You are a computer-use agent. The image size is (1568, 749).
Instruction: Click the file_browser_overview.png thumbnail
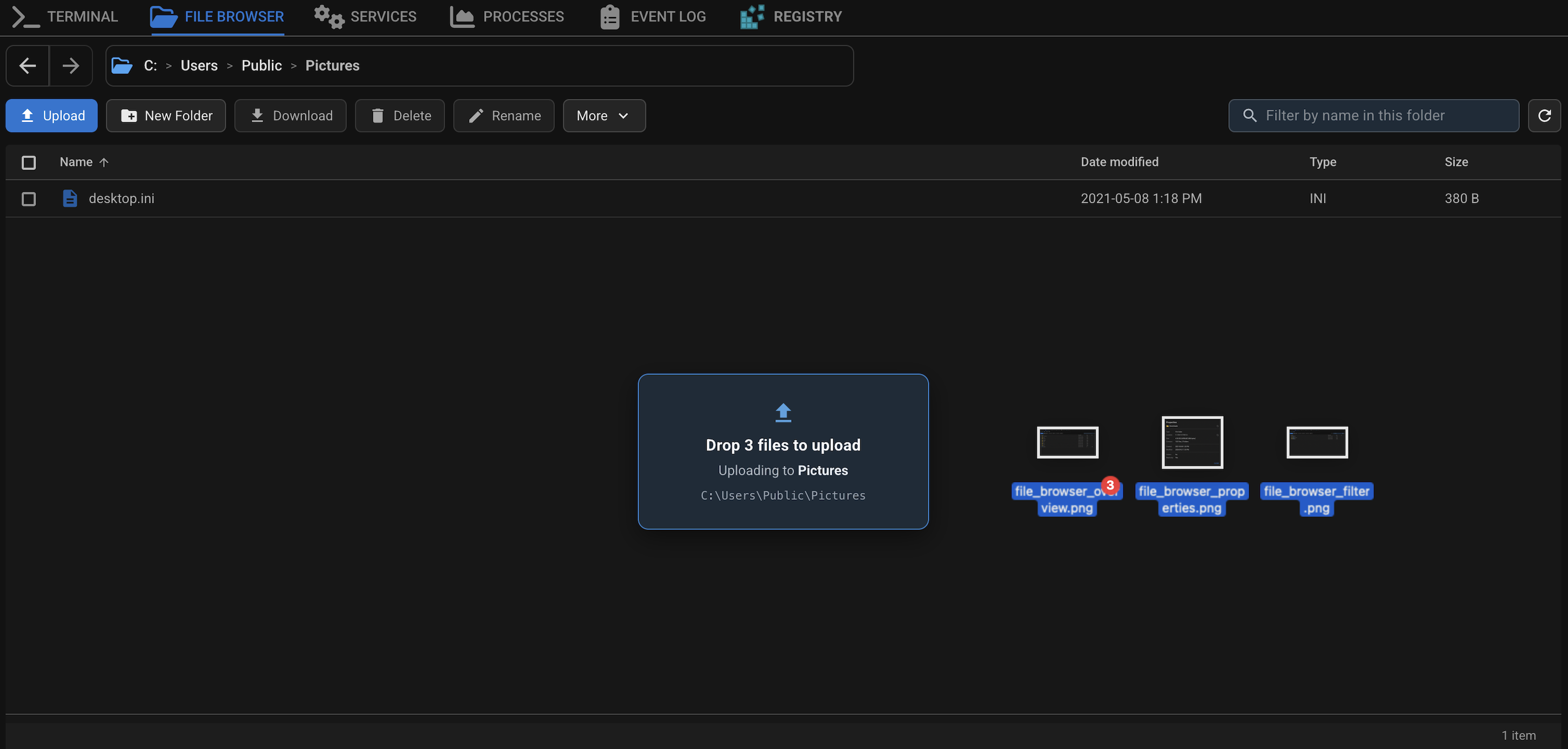pos(1068,442)
